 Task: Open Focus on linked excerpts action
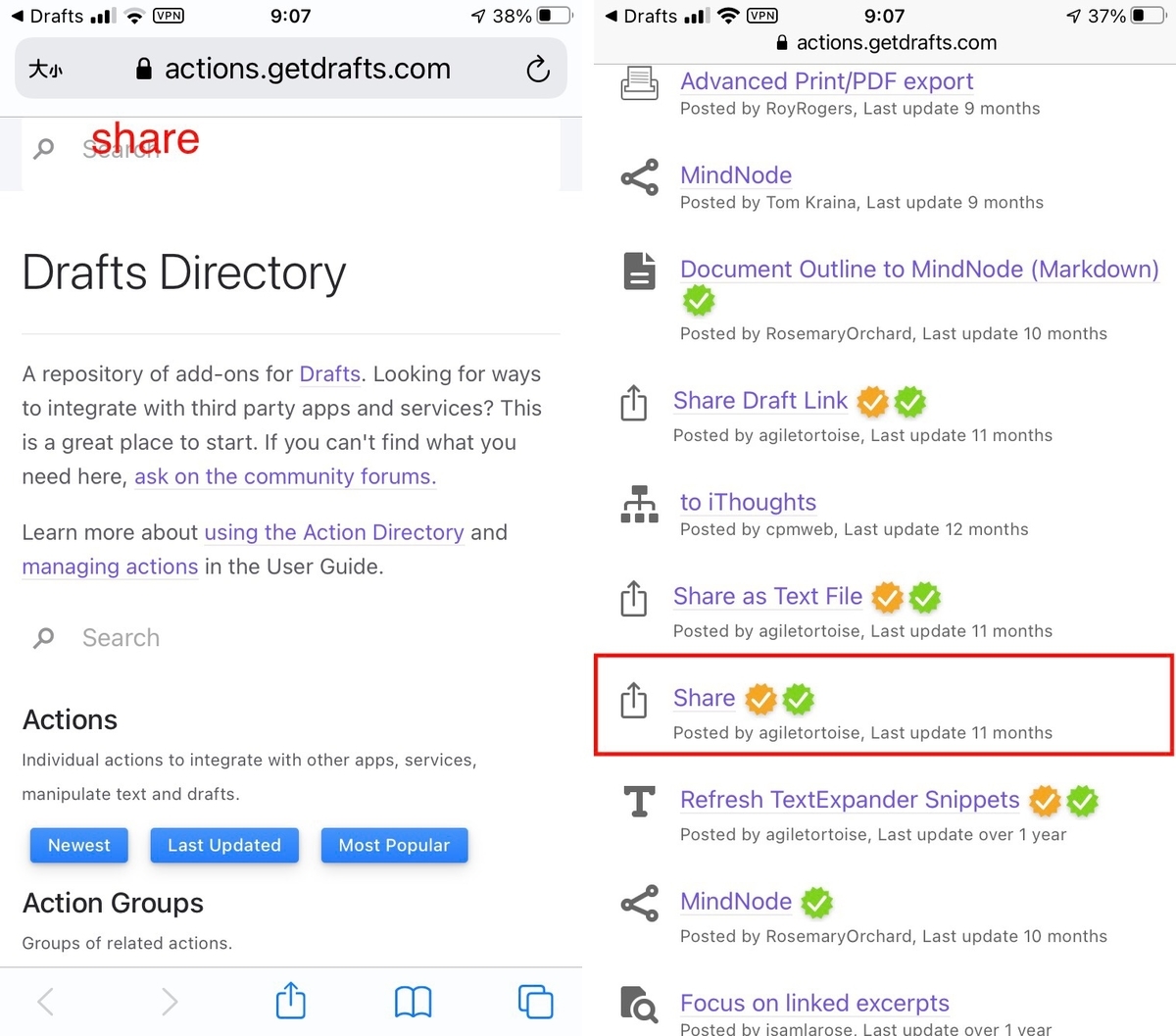[x=814, y=1004]
